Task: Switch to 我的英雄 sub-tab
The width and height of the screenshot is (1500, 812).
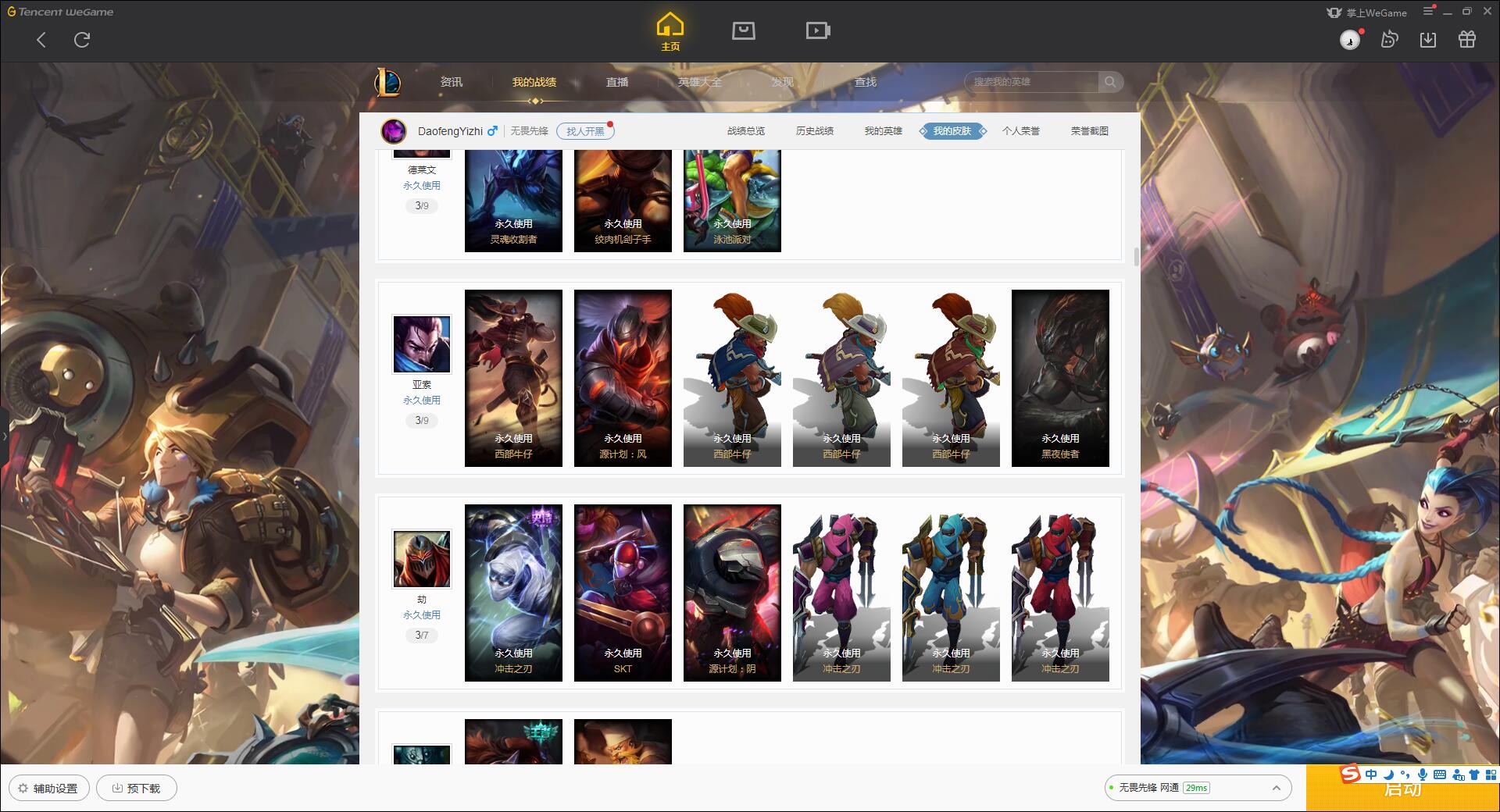Action: [x=884, y=131]
